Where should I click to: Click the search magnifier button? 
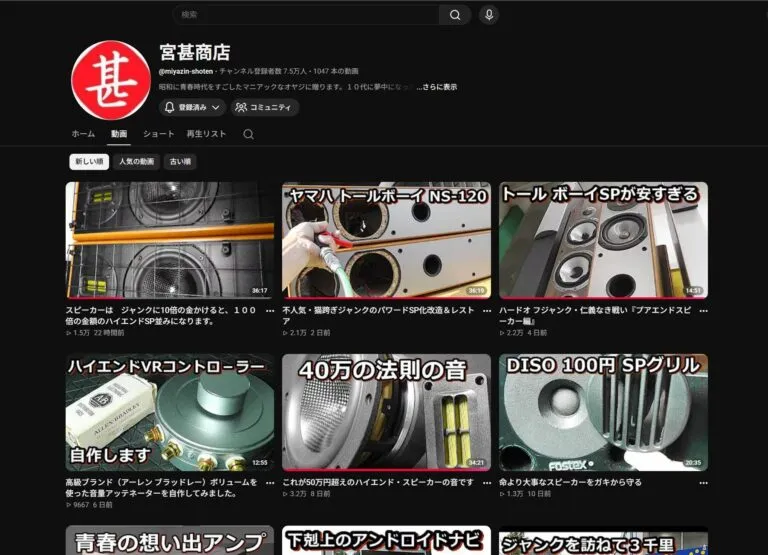click(455, 15)
